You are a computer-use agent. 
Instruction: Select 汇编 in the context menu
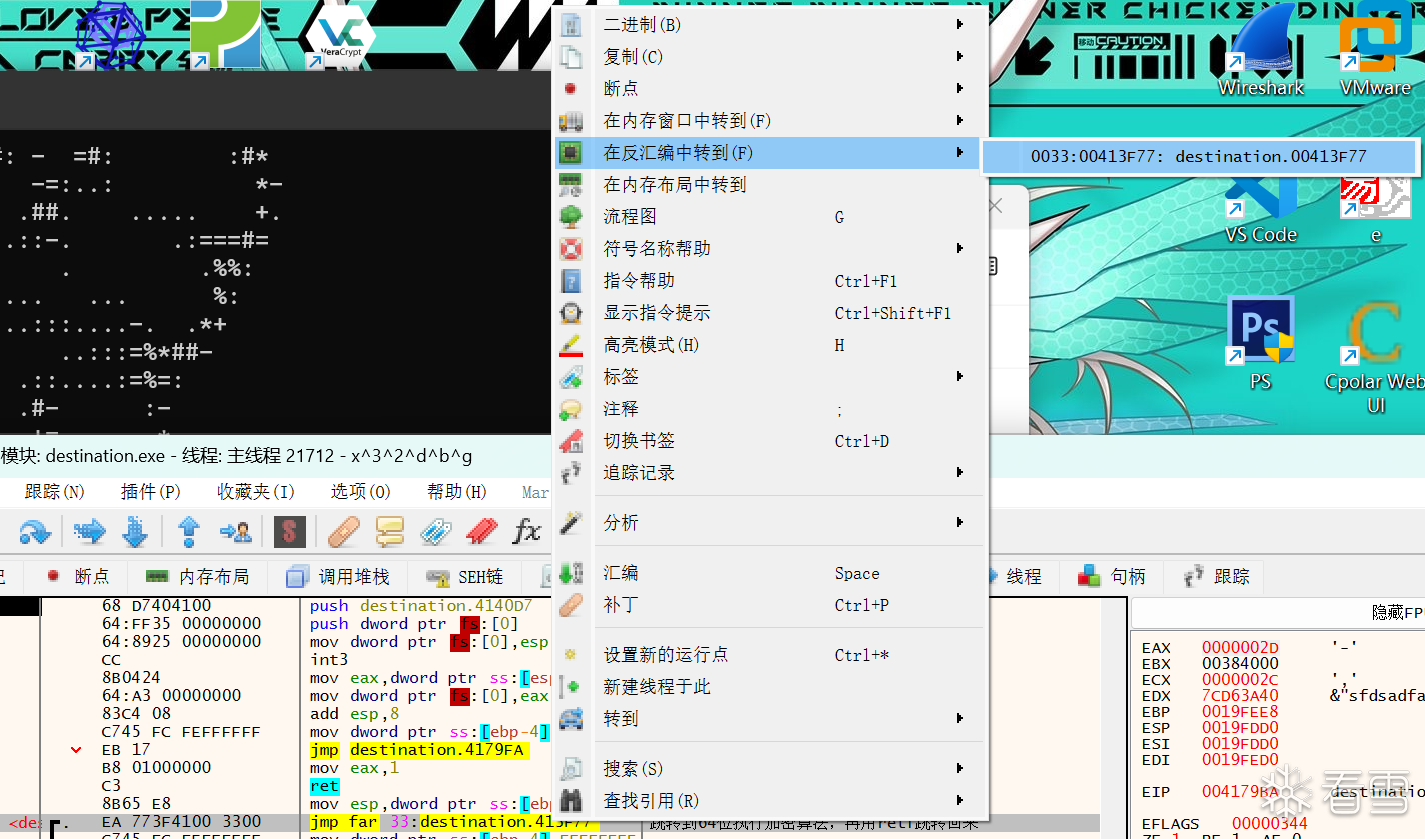(770, 573)
